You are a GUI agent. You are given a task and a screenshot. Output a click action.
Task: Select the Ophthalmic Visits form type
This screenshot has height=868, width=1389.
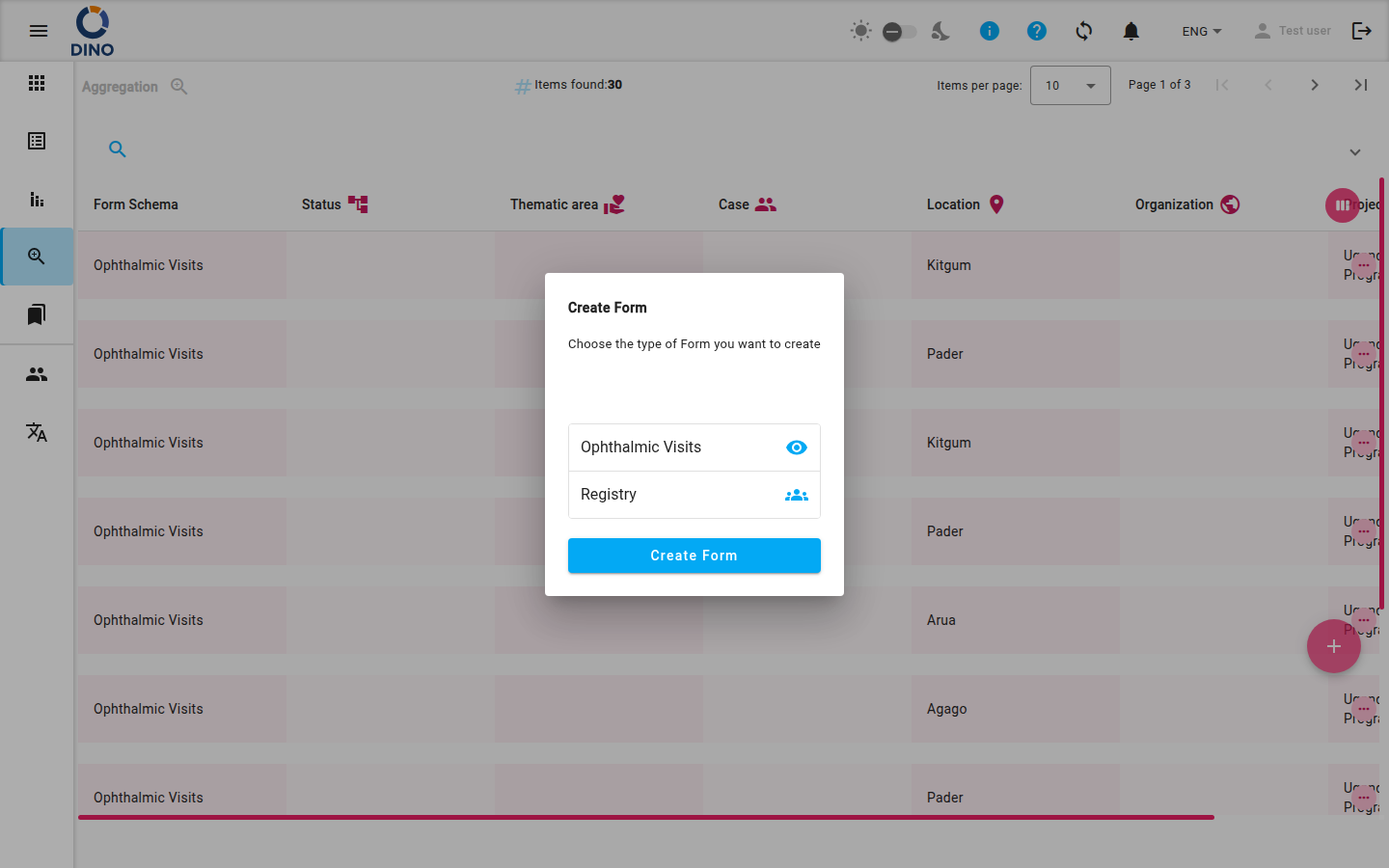pyautogui.click(x=694, y=448)
